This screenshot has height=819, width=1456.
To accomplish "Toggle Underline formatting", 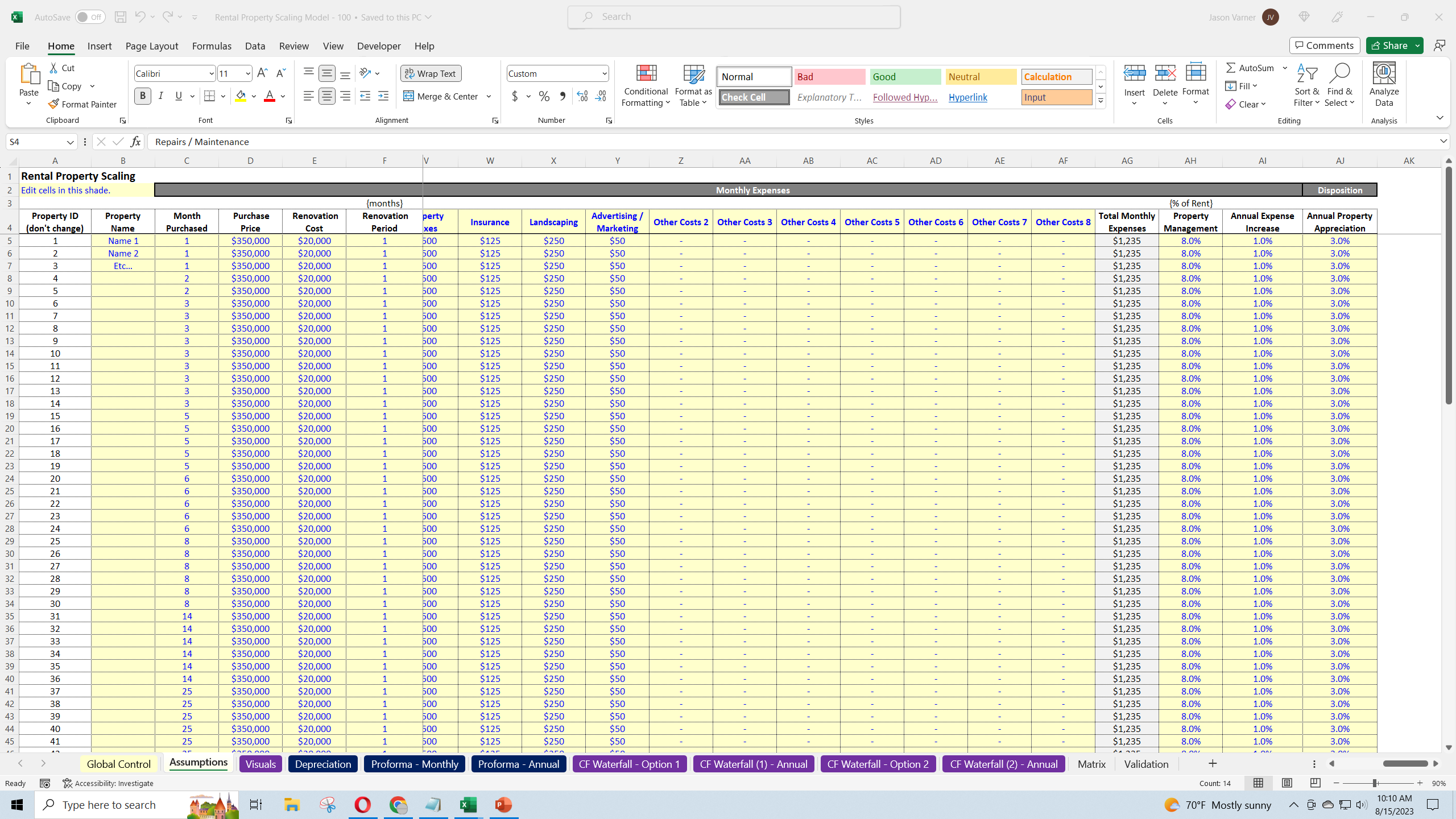I will (179, 96).
